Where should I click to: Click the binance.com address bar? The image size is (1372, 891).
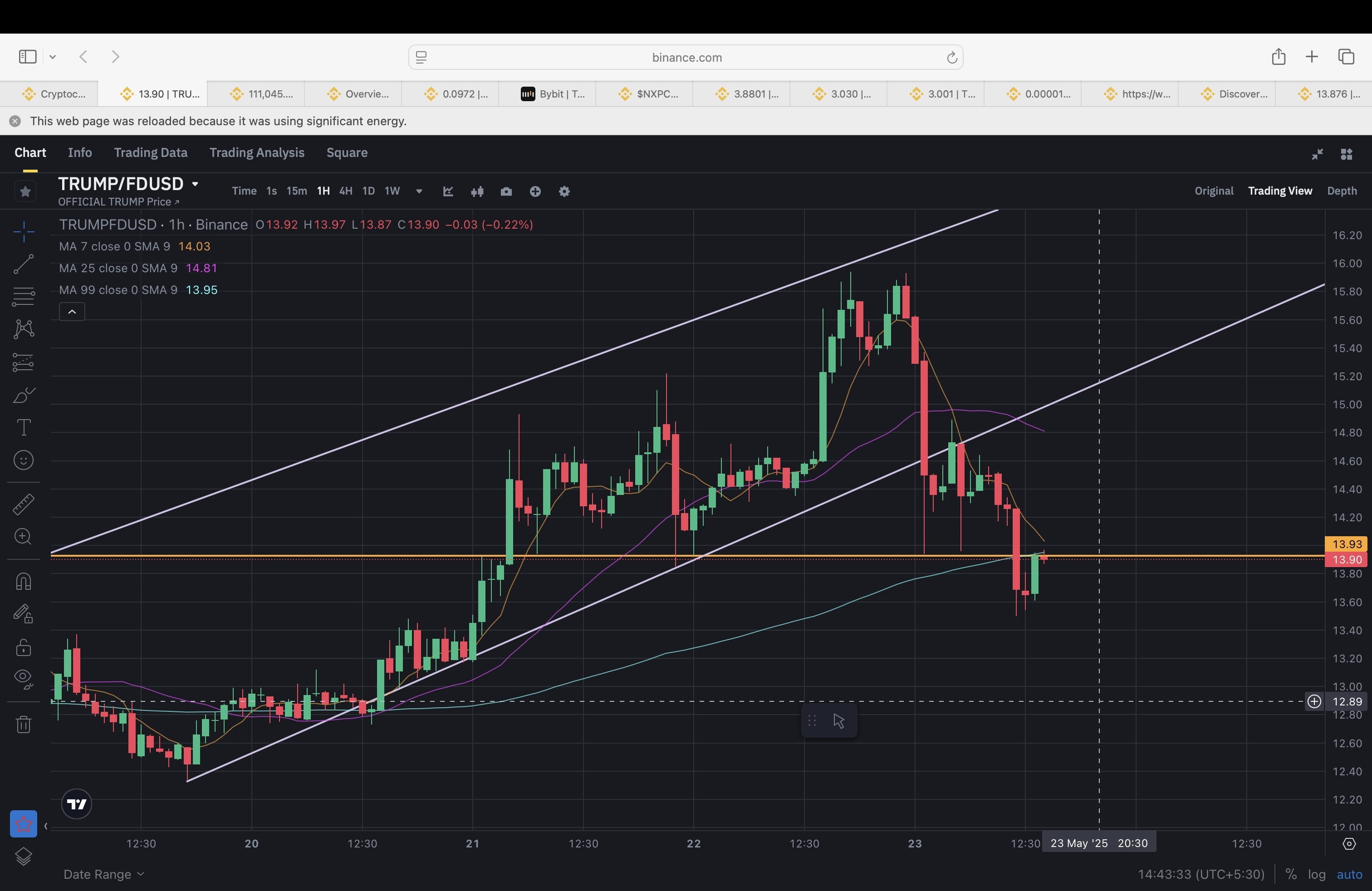point(686,57)
